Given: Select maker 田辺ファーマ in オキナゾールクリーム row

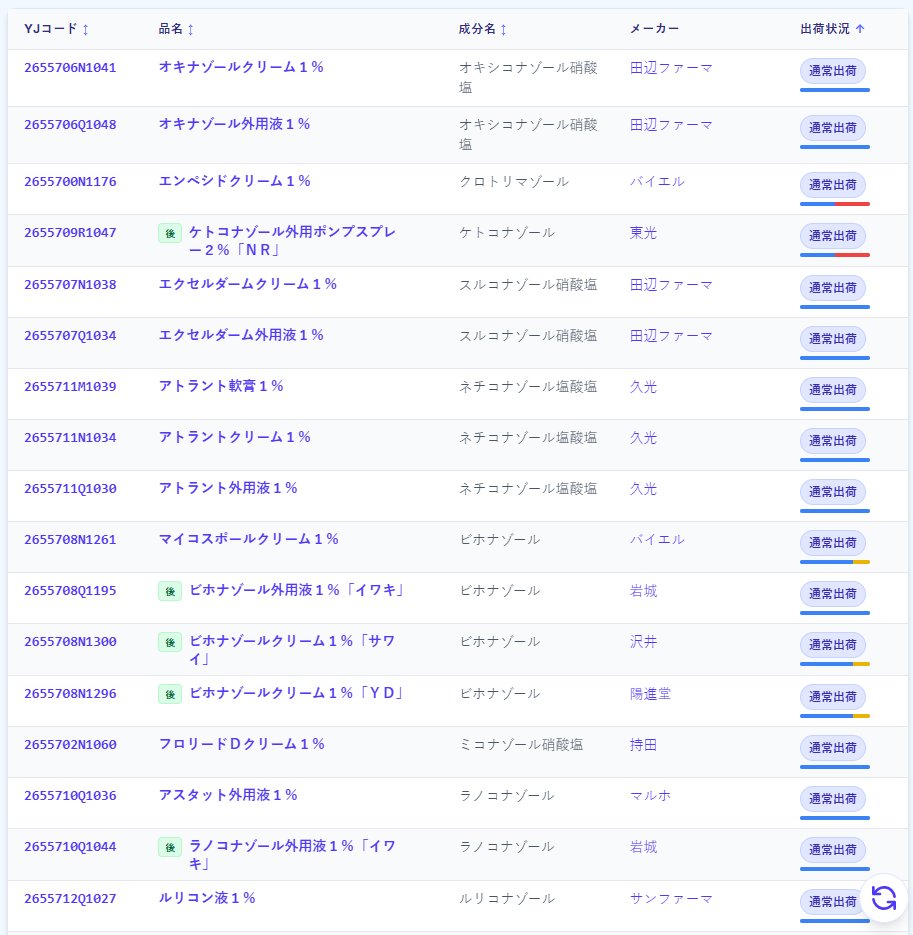Looking at the screenshot, I should click(x=671, y=68).
